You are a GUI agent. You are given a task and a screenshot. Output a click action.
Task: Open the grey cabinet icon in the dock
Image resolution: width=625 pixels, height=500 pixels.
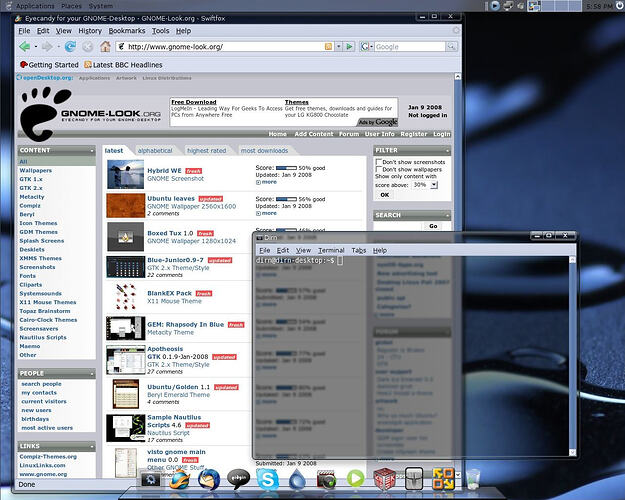click(414, 479)
